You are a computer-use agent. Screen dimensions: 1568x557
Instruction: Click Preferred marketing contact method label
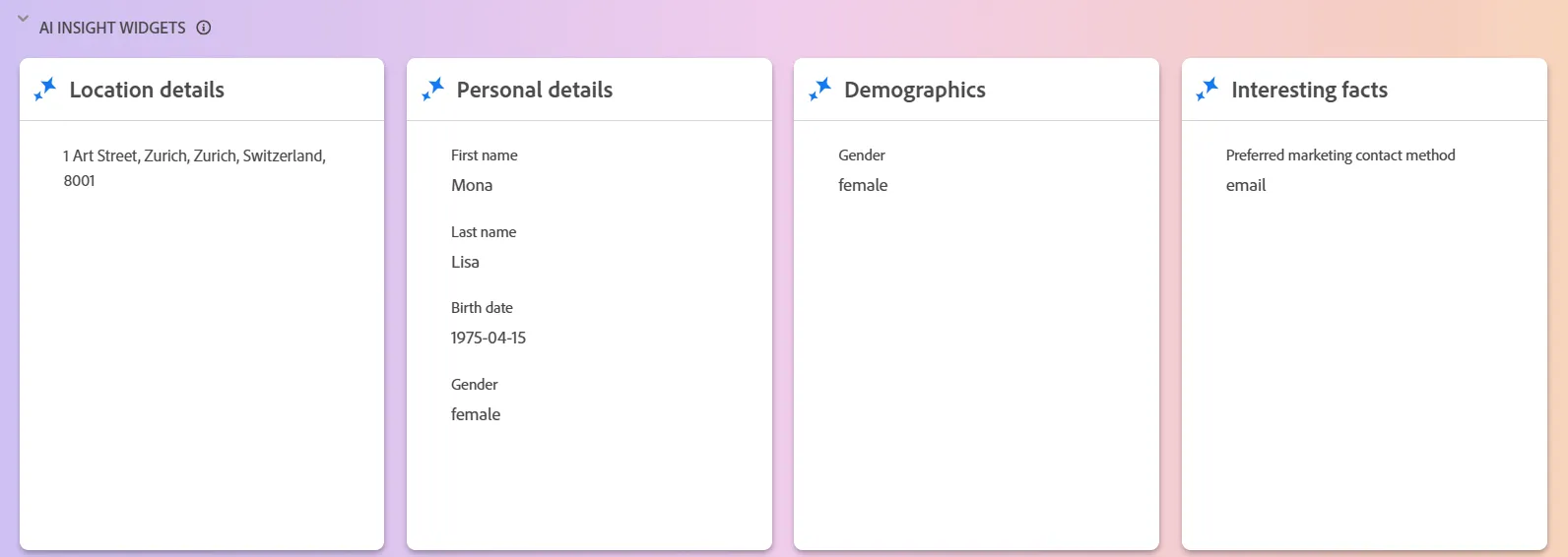(1340, 155)
